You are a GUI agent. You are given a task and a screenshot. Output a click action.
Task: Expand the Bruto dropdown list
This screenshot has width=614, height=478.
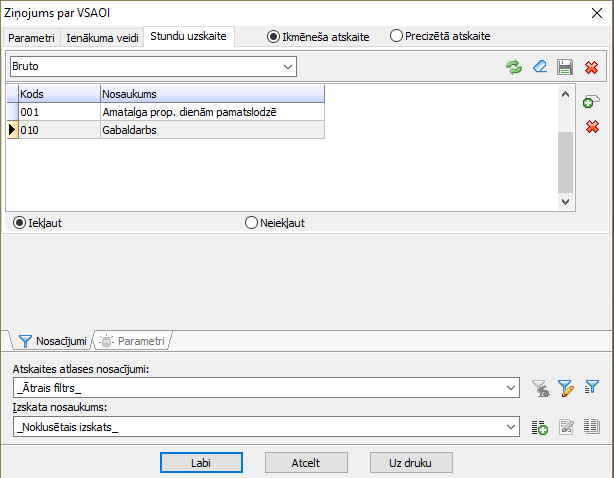[288, 67]
